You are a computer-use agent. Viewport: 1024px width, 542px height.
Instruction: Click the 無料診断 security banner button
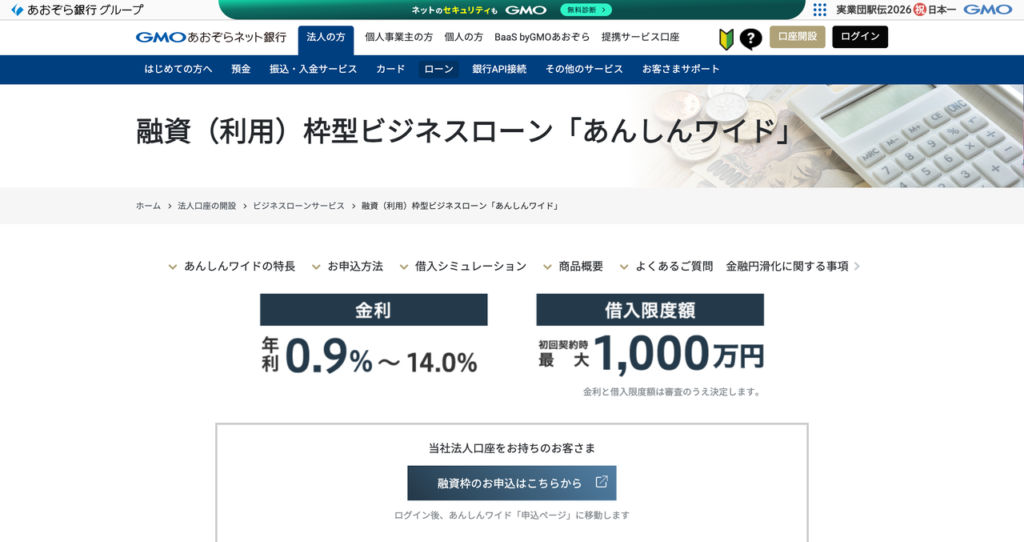[586, 10]
